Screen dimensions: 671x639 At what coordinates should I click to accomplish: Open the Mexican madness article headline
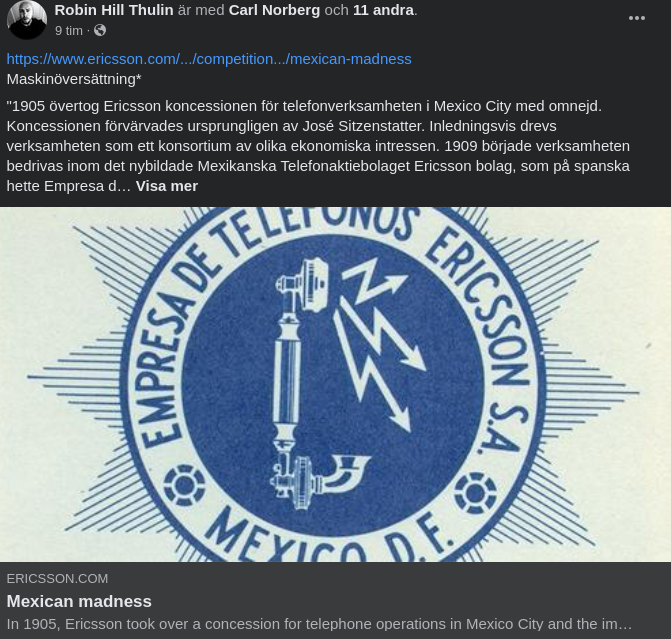[x=79, y=601]
